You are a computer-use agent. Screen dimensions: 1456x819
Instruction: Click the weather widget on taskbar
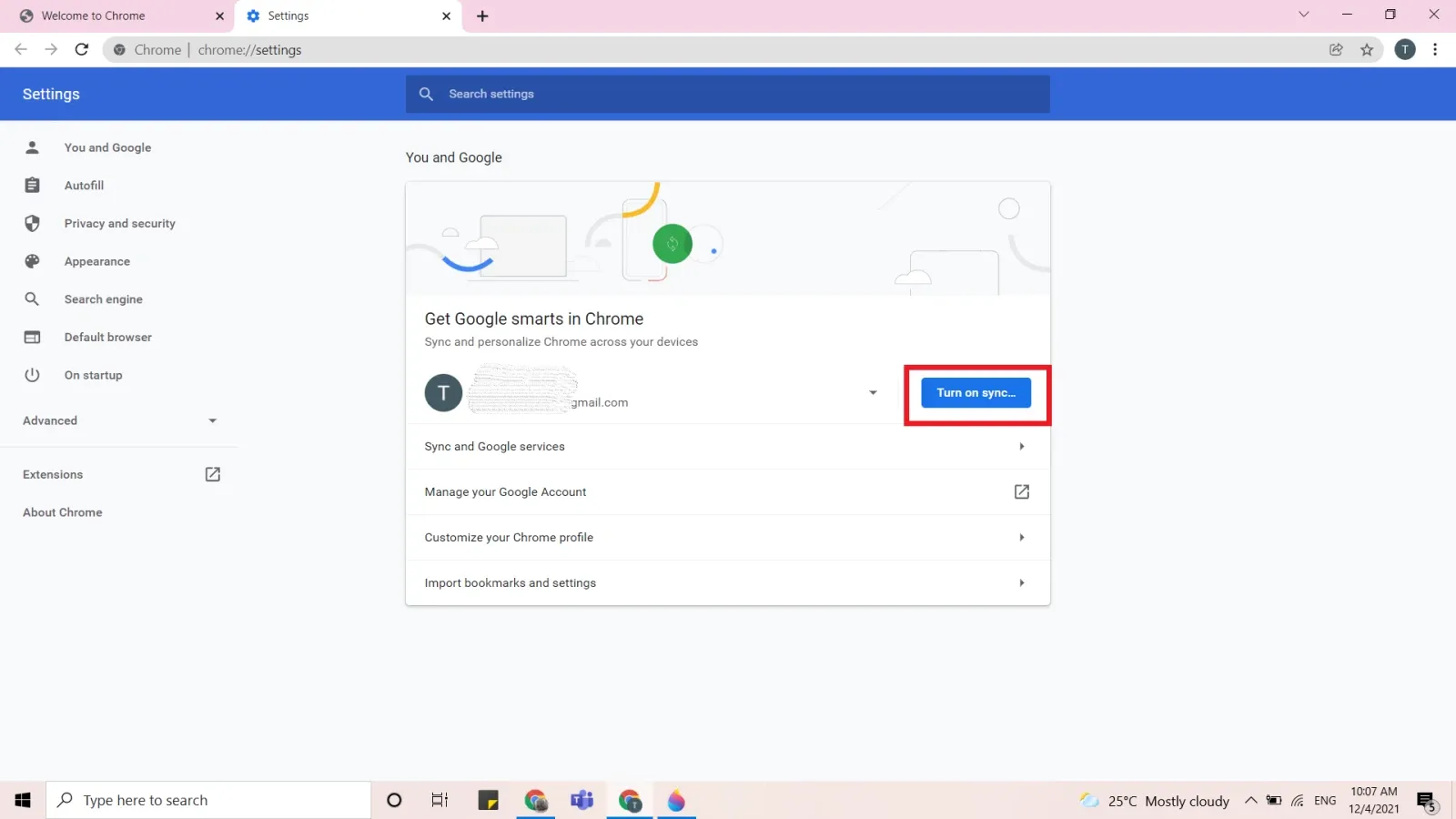(1154, 801)
